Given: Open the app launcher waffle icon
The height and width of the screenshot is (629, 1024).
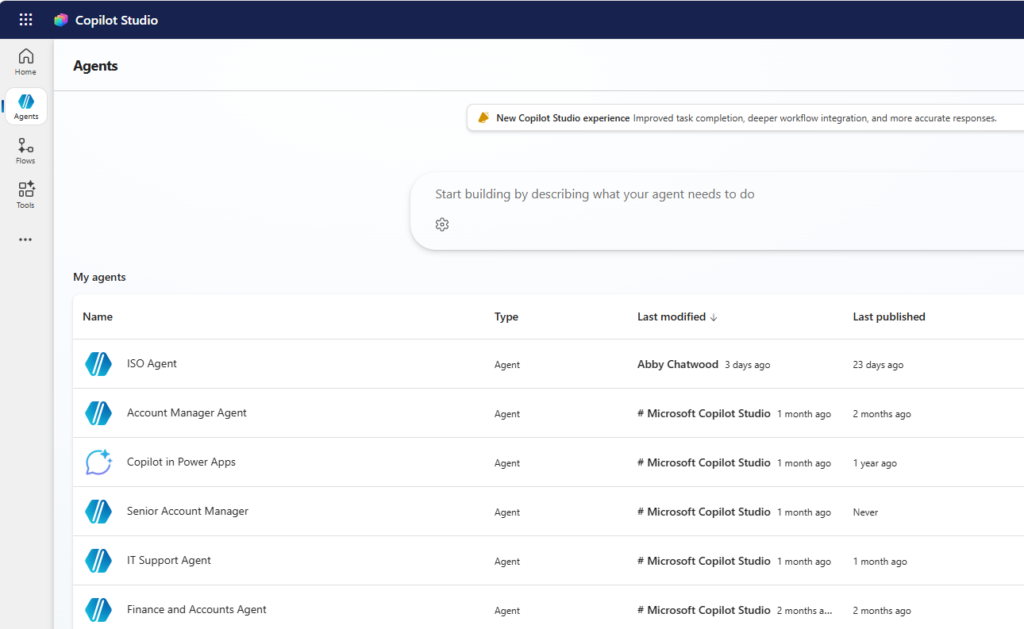Looking at the screenshot, I should click(25, 20).
